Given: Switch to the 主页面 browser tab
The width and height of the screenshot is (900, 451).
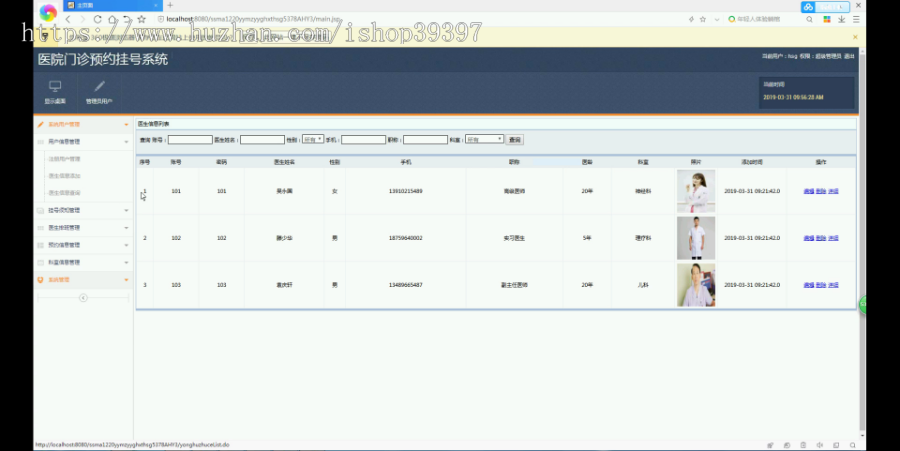Looking at the screenshot, I should click(x=112, y=6).
